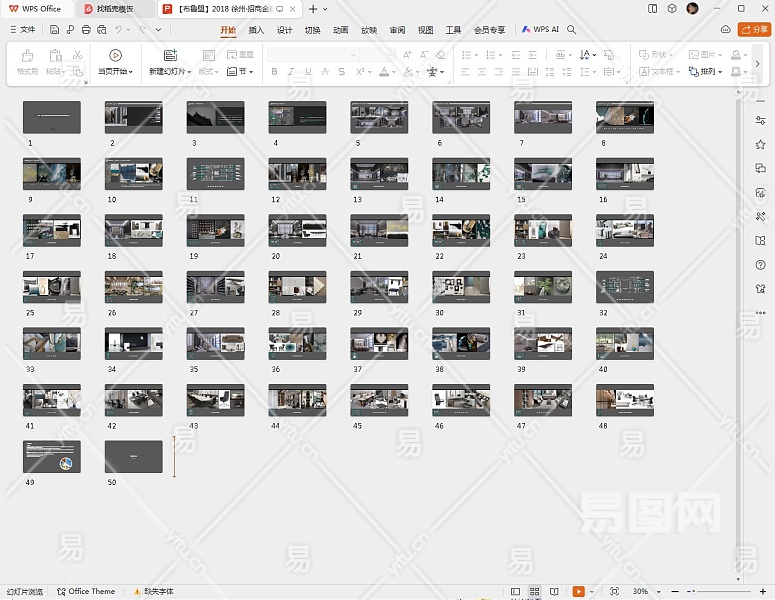Click the orange 分享 share button
The width and height of the screenshot is (775, 600).
tap(754, 30)
